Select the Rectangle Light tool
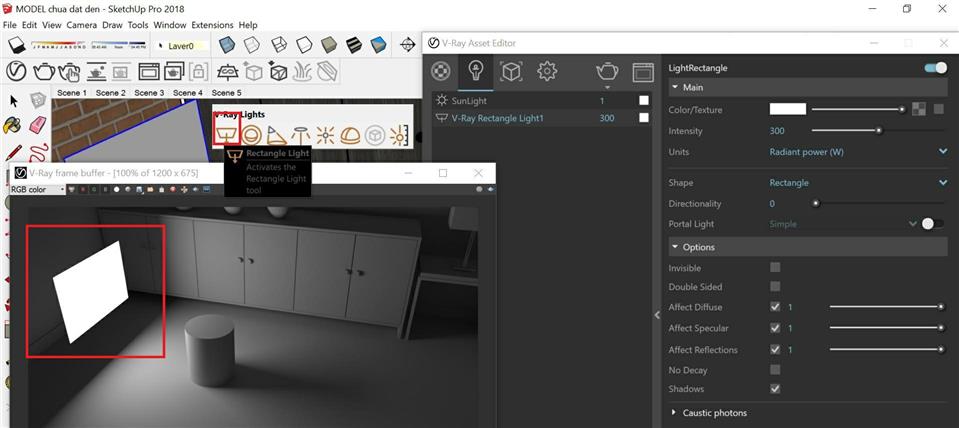 click(227, 135)
